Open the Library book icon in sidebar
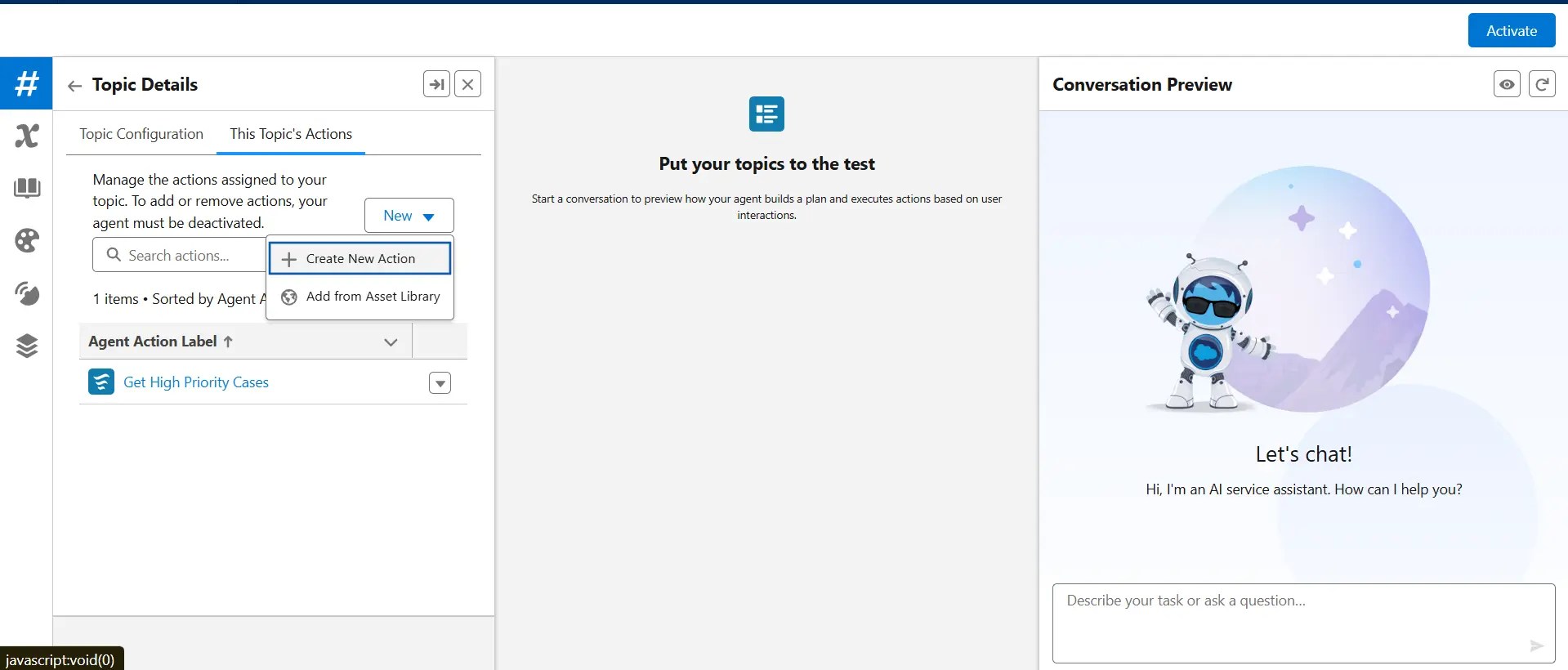The width and height of the screenshot is (1568, 670). point(26,188)
